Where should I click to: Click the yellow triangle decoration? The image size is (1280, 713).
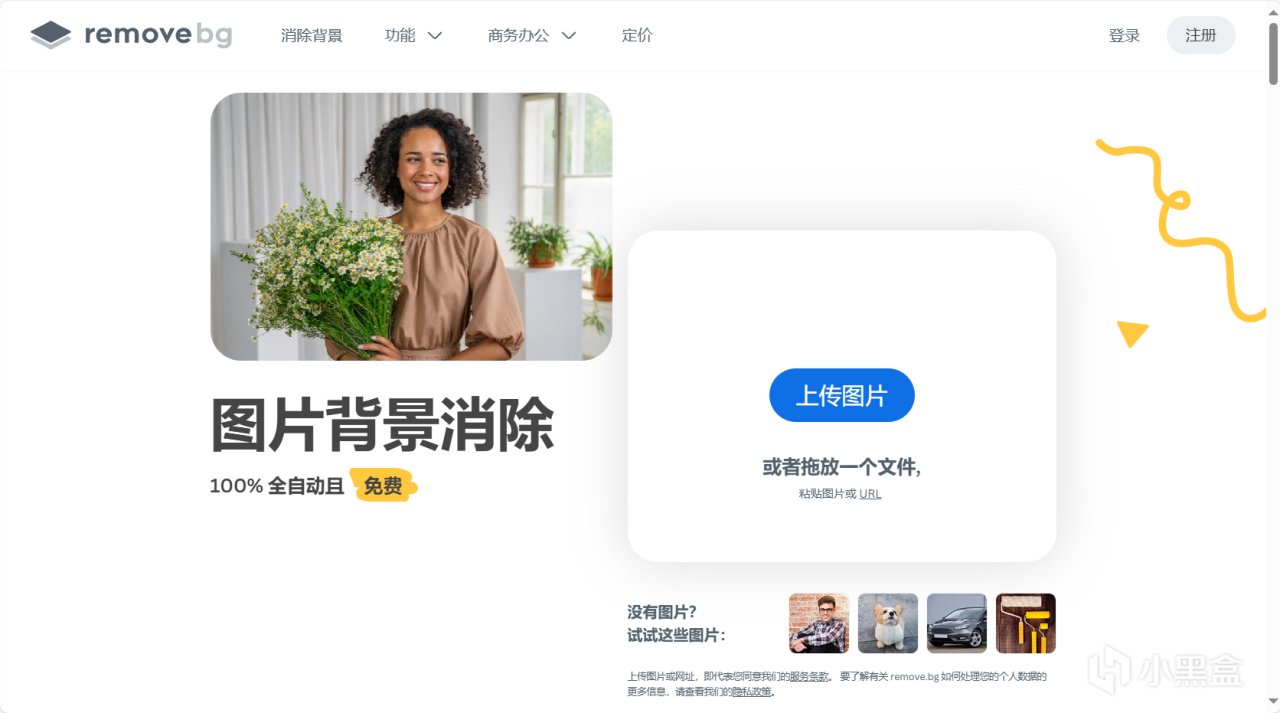pyautogui.click(x=1132, y=333)
